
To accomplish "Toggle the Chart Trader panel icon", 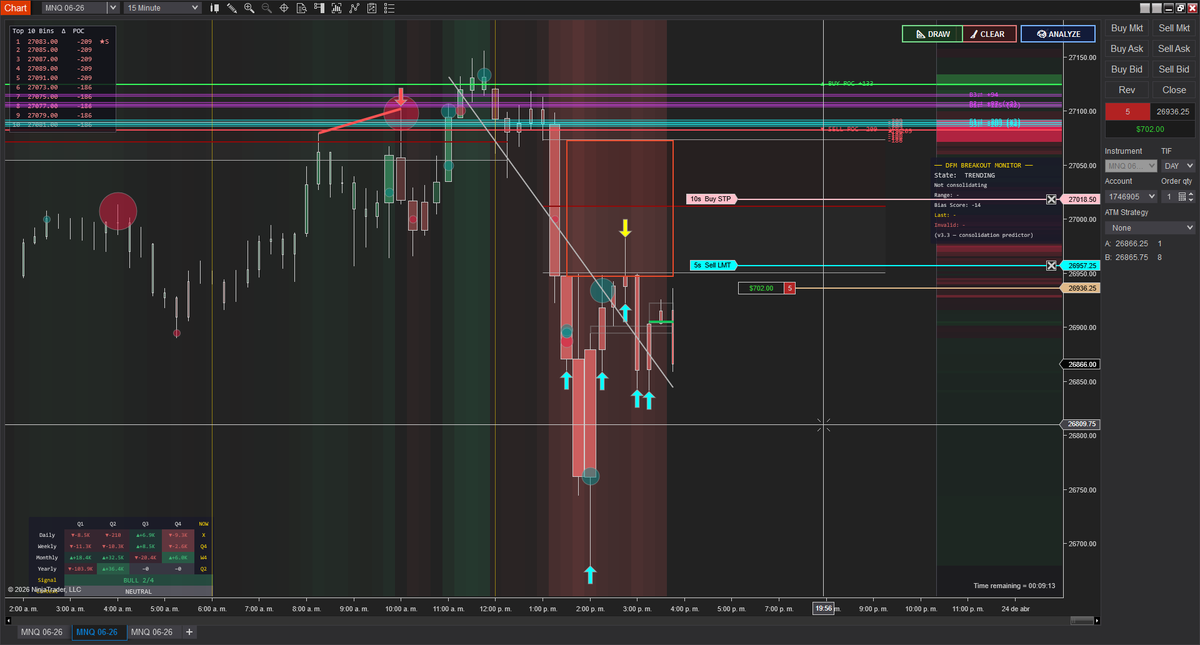I will (x=319, y=8).
